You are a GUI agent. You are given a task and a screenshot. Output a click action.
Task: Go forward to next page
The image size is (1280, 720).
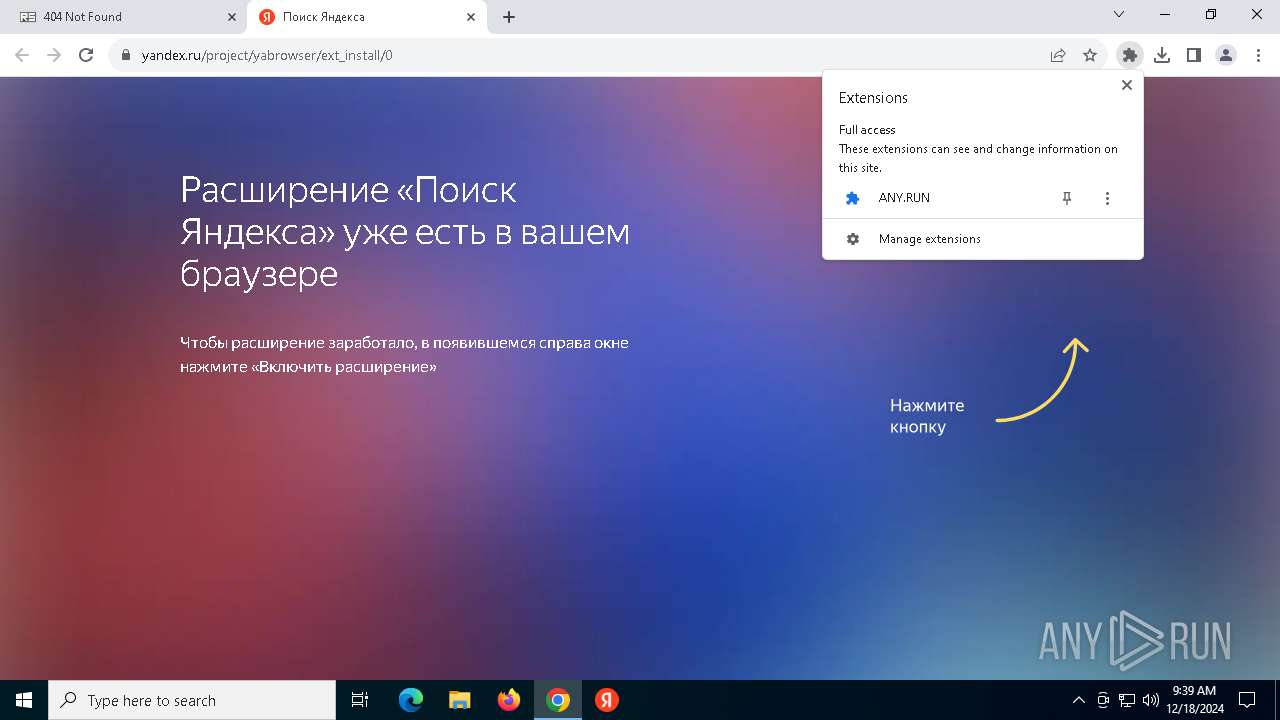tap(54, 55)
